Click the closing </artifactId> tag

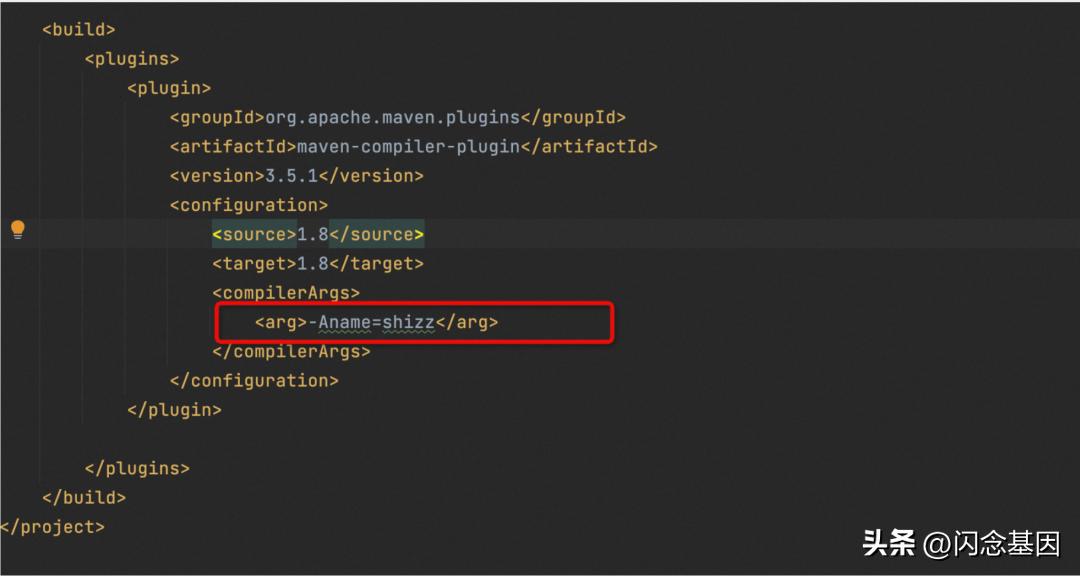588,147
